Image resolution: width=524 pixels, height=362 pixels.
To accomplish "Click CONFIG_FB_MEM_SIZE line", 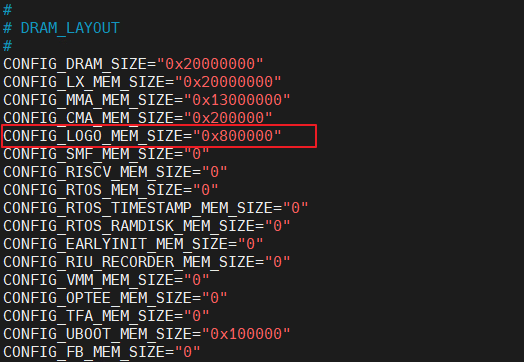I will pyautogui.click(x=102, y=352).
